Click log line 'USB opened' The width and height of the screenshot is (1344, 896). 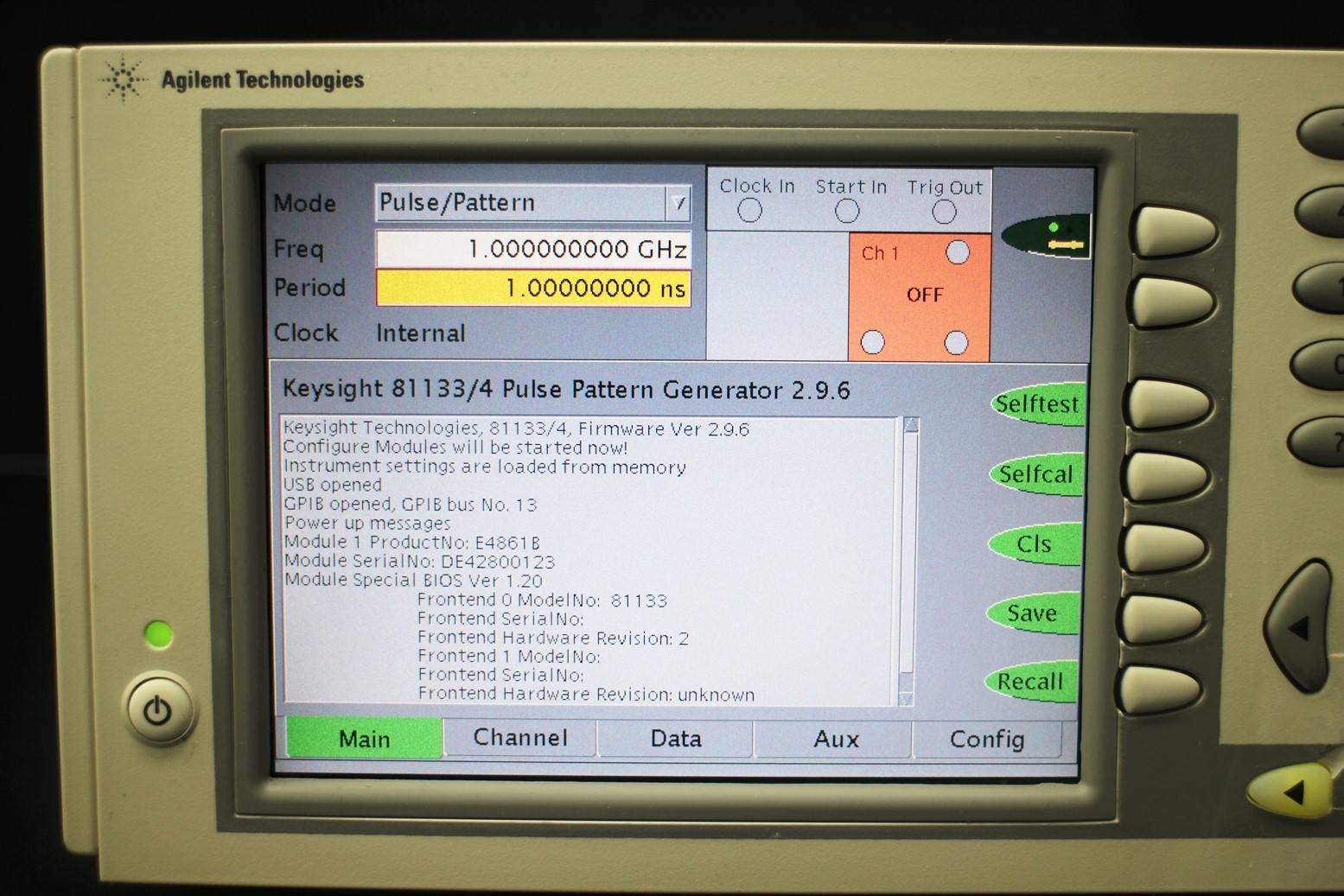(333, 485)
